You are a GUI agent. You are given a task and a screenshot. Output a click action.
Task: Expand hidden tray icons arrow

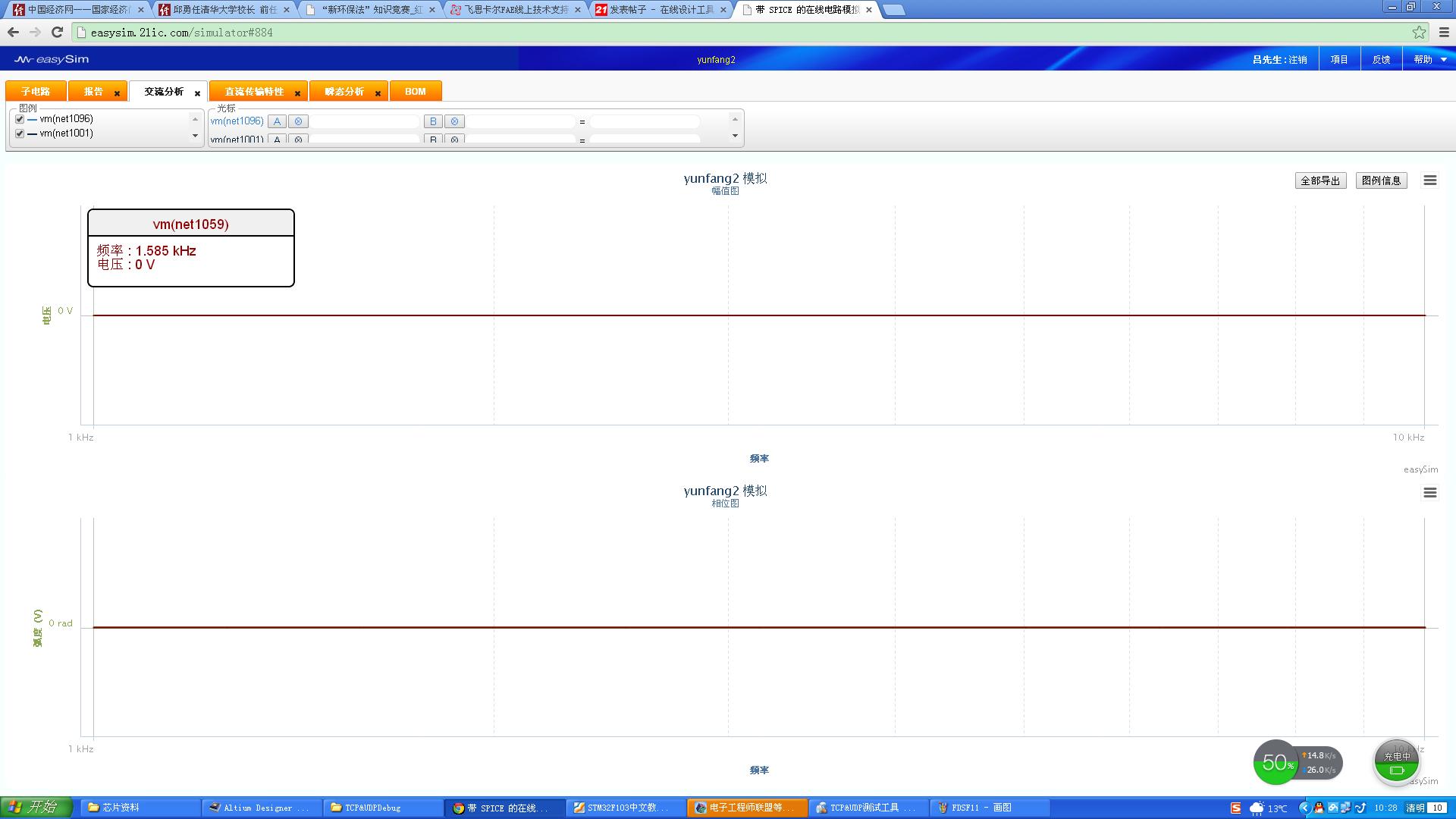(1304, 808)
